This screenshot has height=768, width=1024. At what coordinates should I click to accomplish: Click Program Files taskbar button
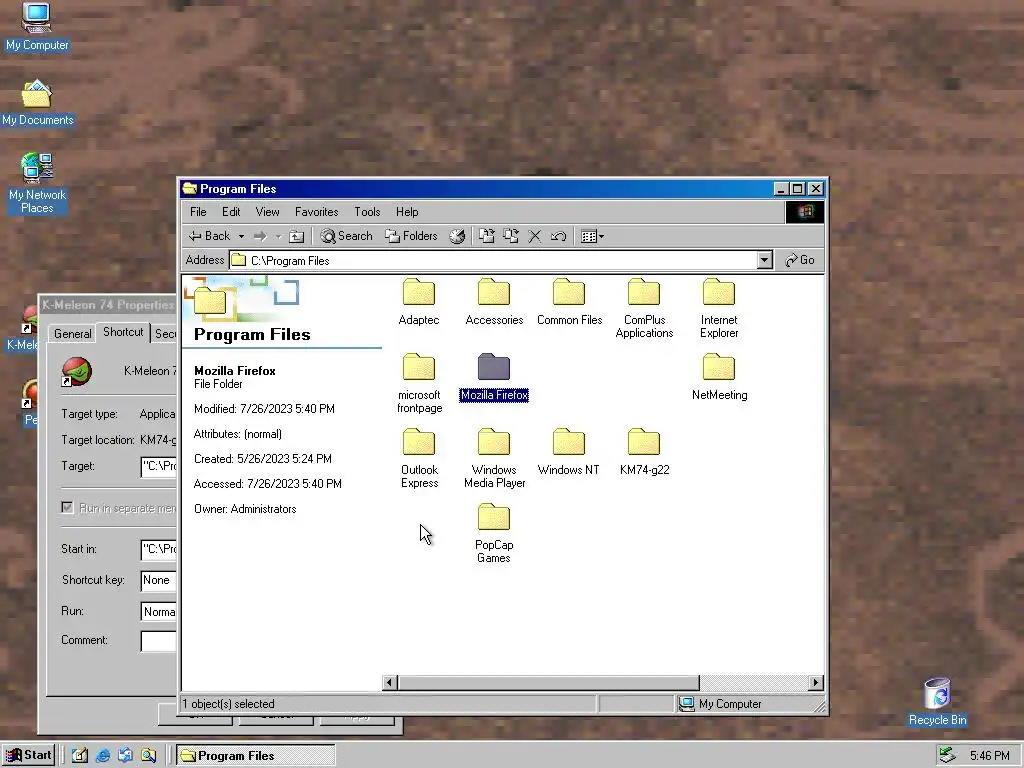pyautogui.click(x=256, y=756)
